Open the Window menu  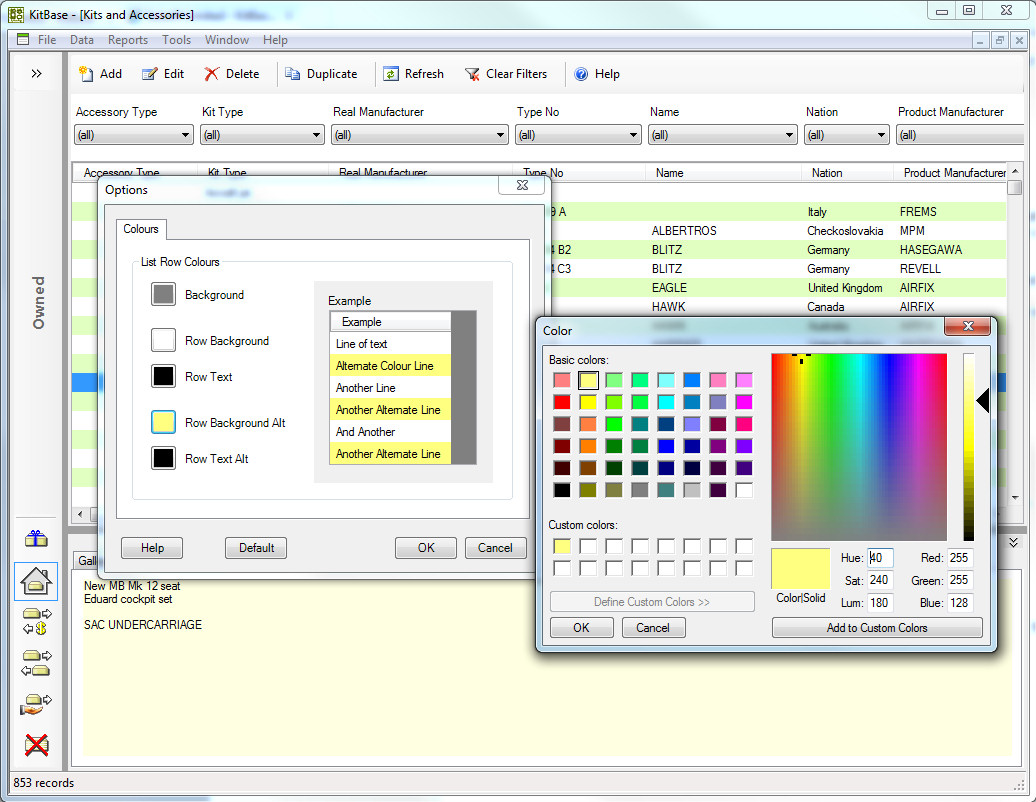click(227, 40)
